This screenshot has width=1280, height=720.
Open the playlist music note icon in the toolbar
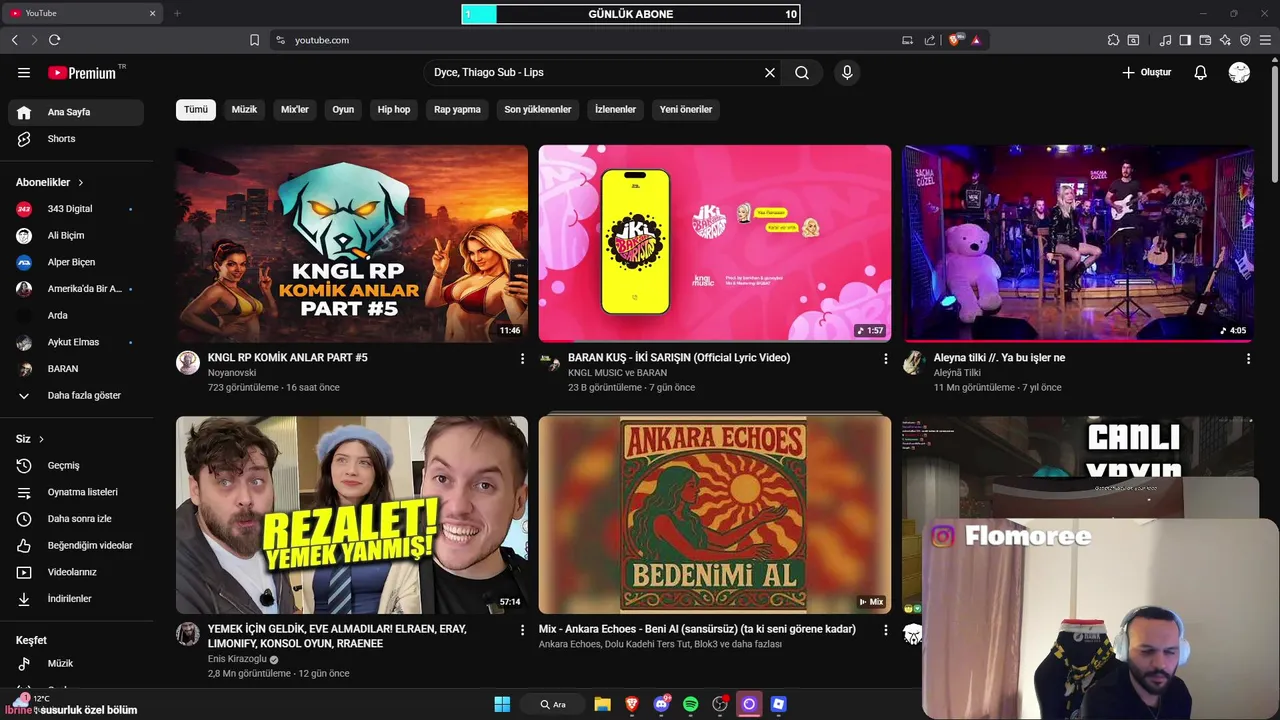(1165, 40)
